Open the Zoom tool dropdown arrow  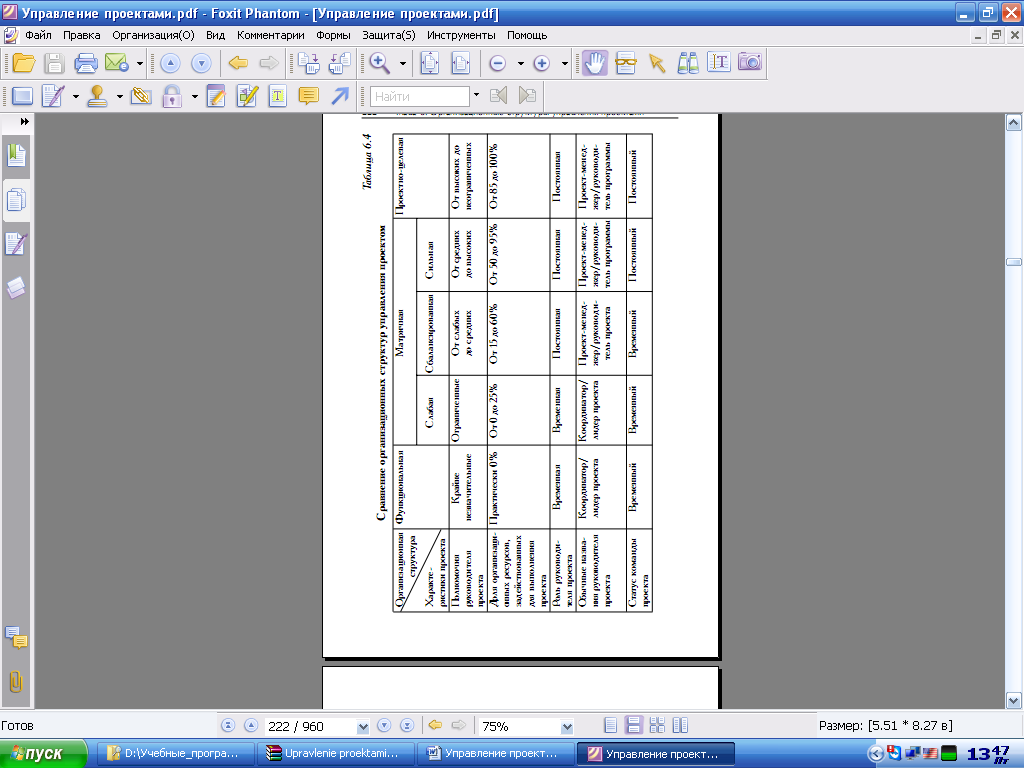[402, 63]
